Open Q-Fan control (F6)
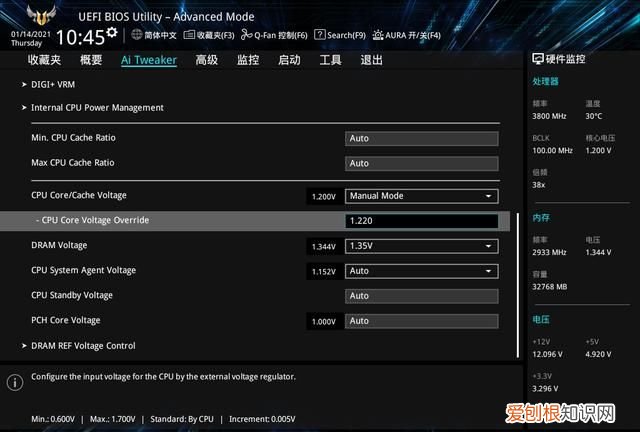 275,35
